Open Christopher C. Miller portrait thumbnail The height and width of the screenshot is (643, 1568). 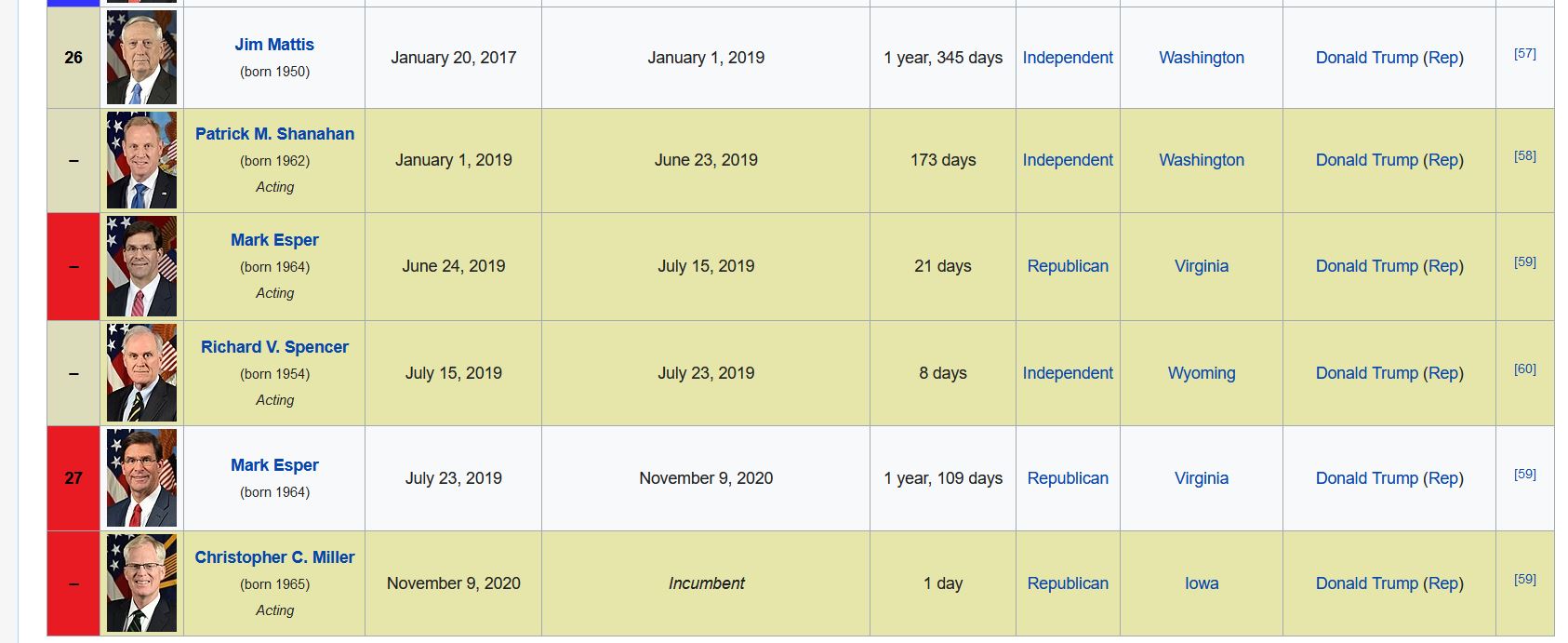point(141,583)
